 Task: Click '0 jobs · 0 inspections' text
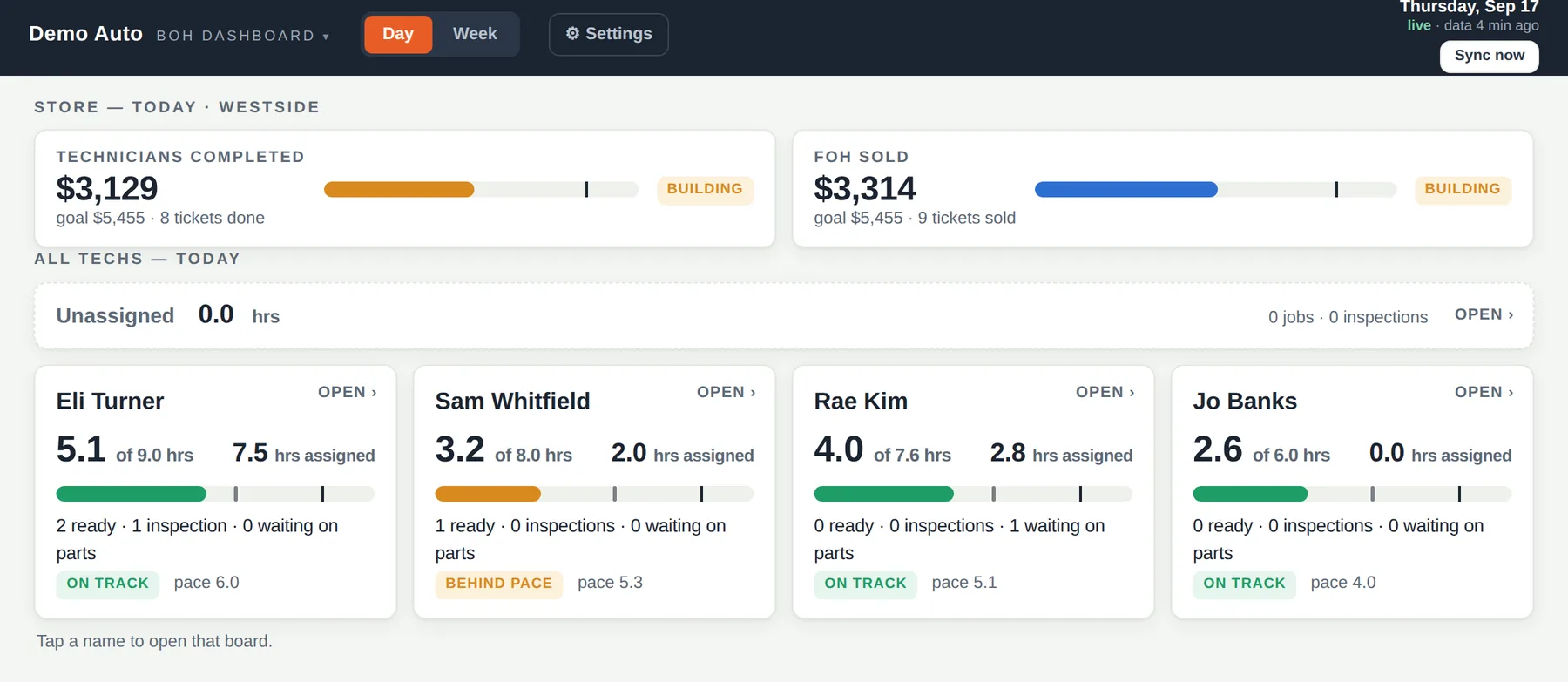point(1348,317)
